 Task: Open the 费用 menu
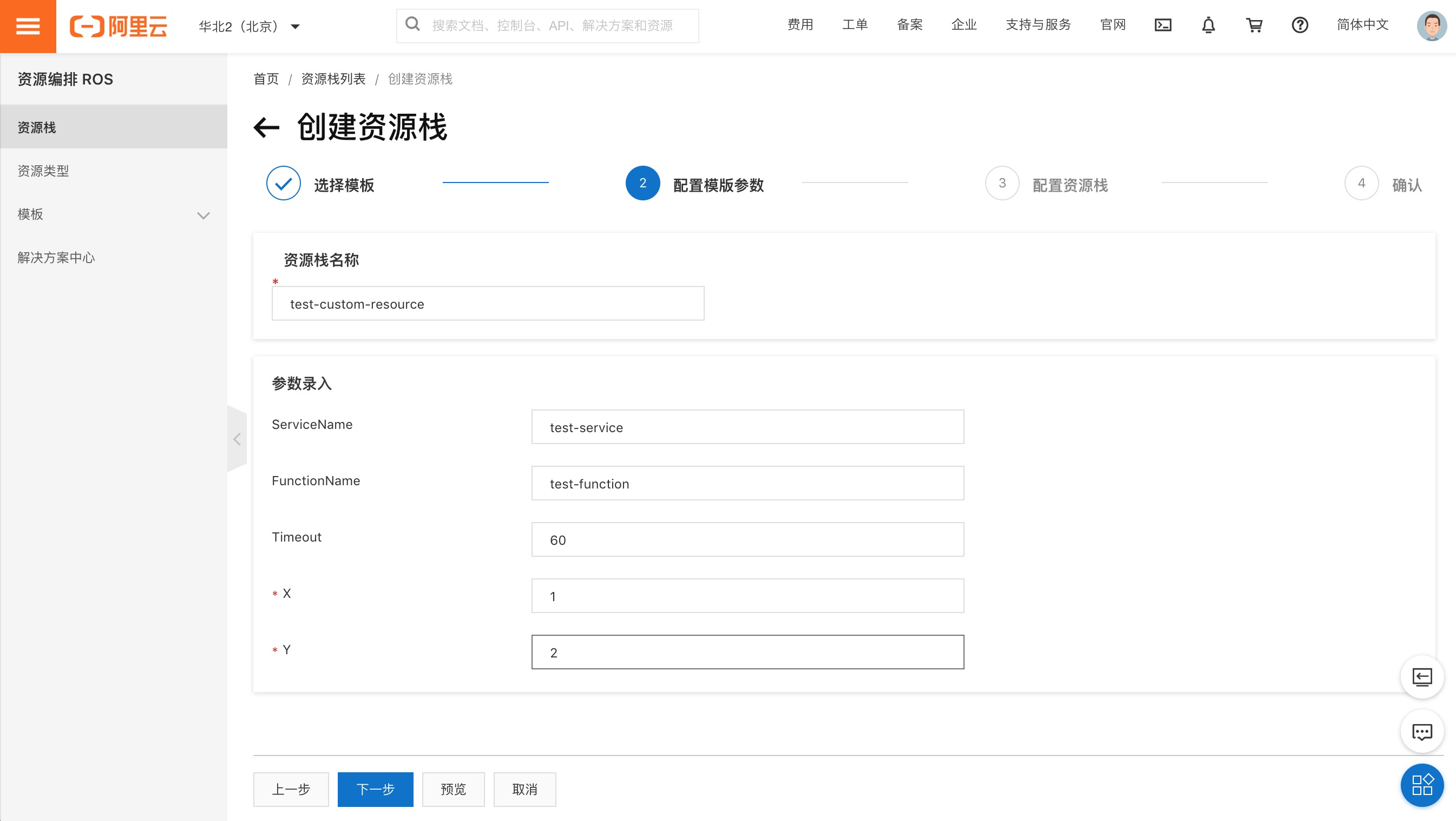801,25
